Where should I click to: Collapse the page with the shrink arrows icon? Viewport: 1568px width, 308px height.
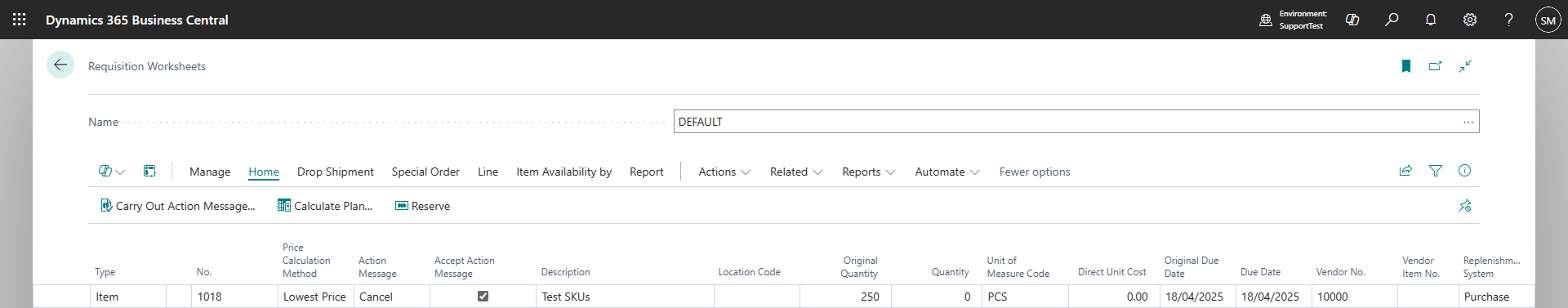pos(1465,66)
